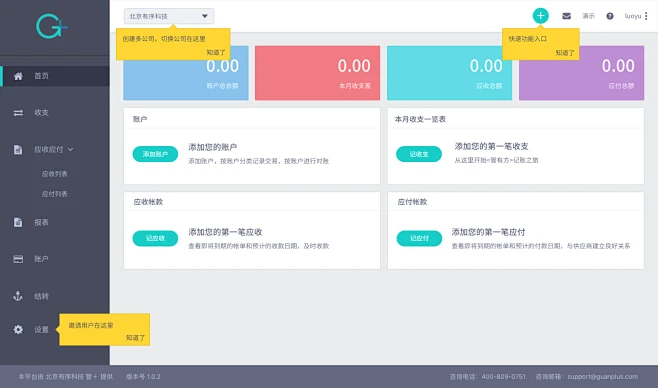Click the 报表 report icon in the sidebar
658x388 pixels.
[x=18, y=222]
